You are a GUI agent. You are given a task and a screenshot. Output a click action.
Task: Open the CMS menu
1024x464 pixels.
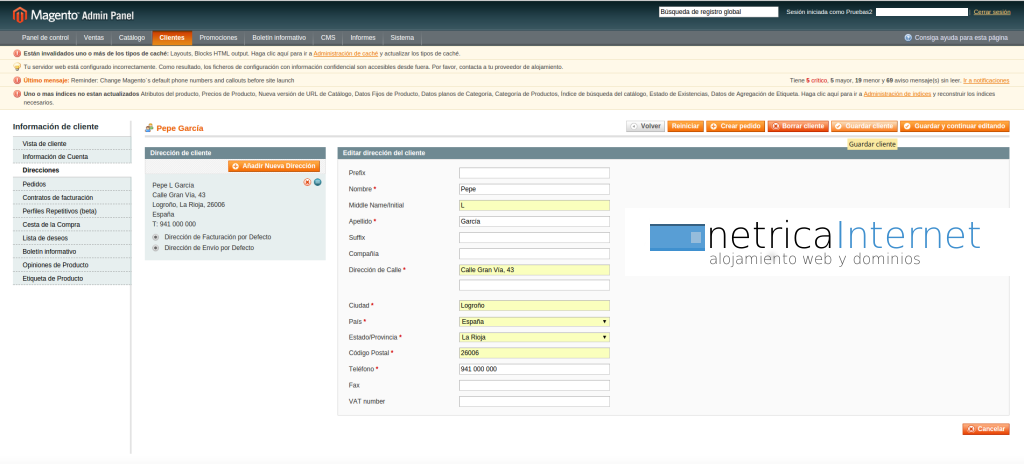[x=328, y=38]
